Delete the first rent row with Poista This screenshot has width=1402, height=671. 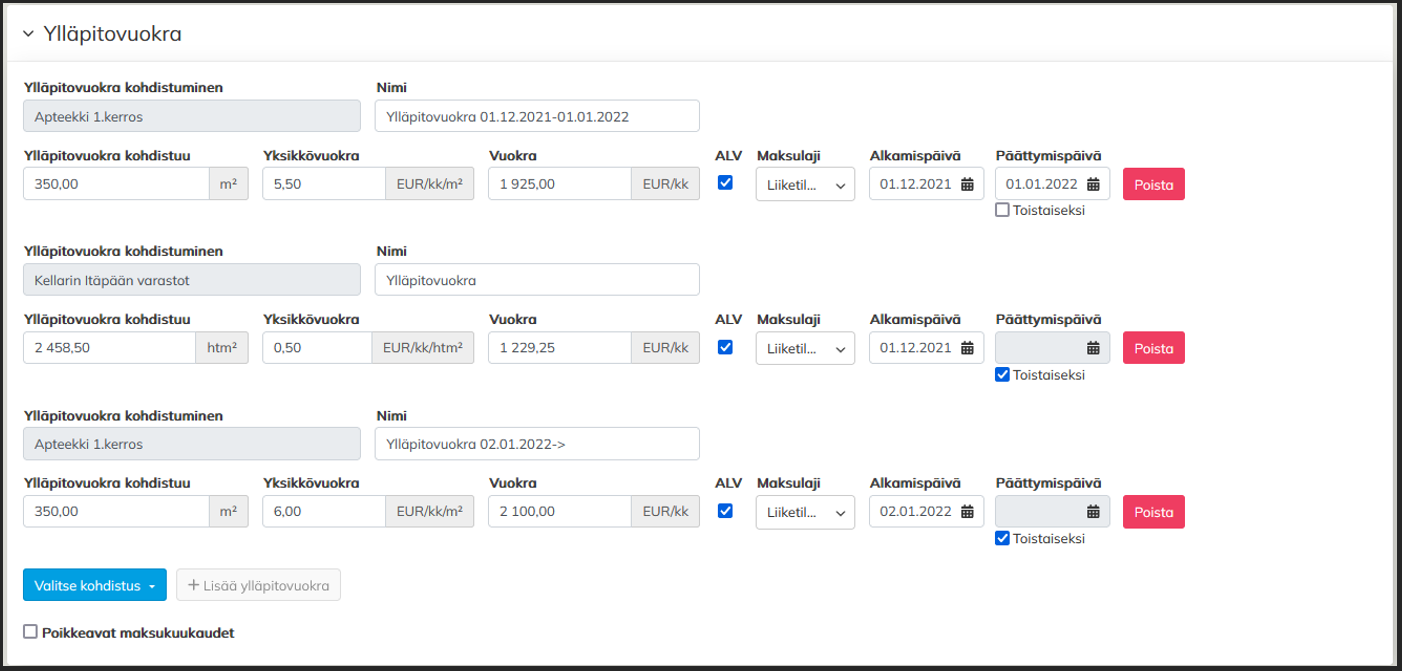coord(1153,184)
